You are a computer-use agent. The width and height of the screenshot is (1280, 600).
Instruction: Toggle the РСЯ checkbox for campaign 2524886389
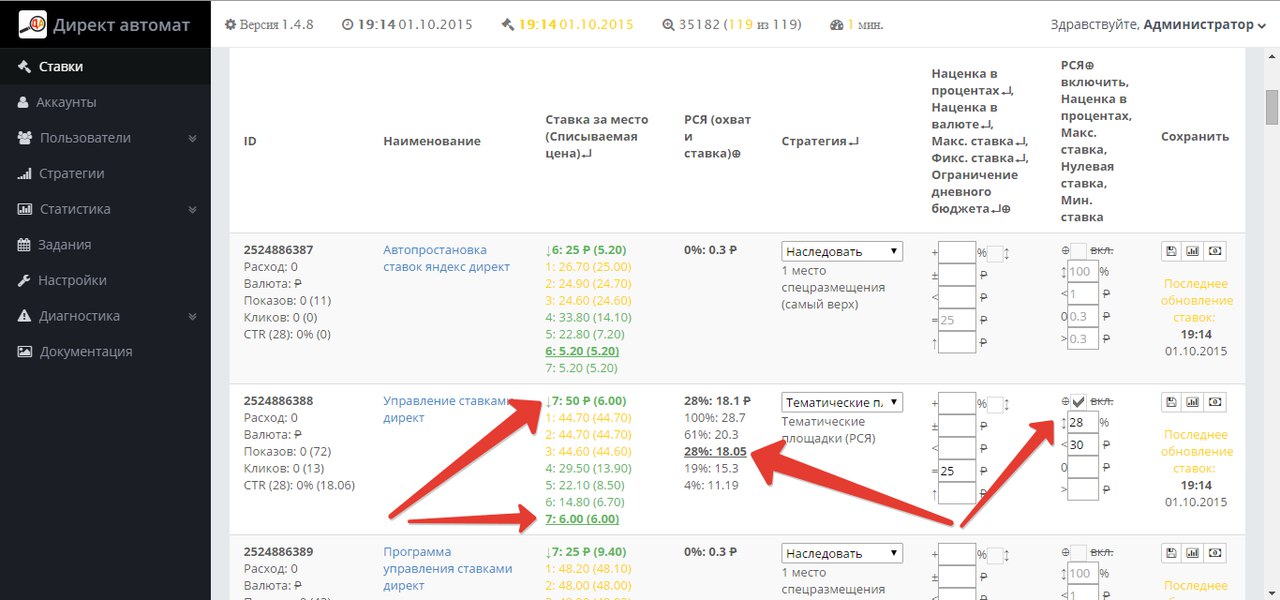coord(1078,552)
